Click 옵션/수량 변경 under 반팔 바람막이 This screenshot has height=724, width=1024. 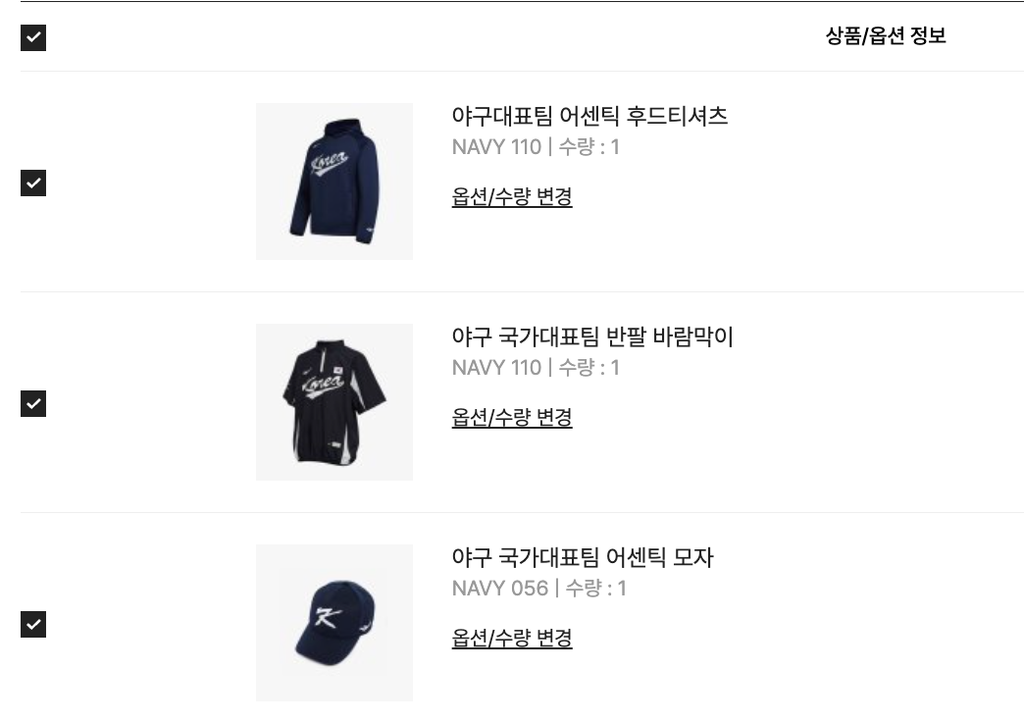(x=512, y=417)
